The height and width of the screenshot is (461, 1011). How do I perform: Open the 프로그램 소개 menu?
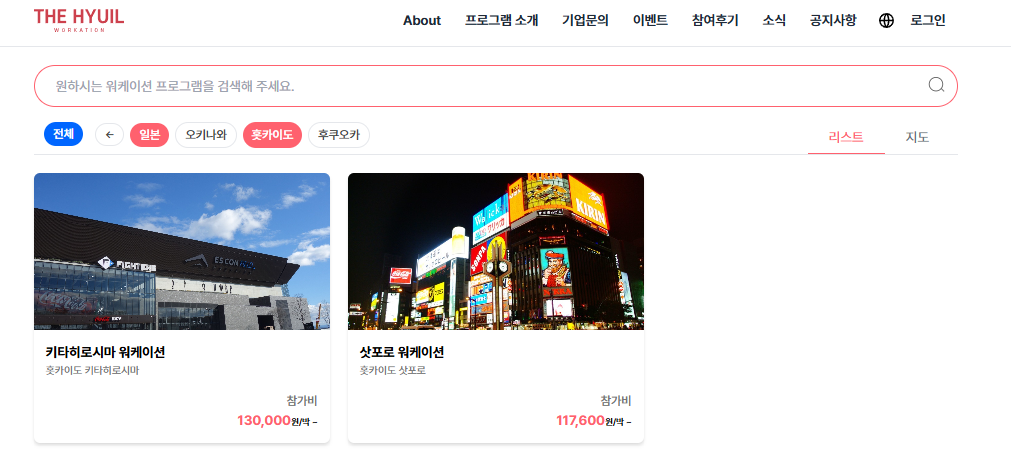502,21
